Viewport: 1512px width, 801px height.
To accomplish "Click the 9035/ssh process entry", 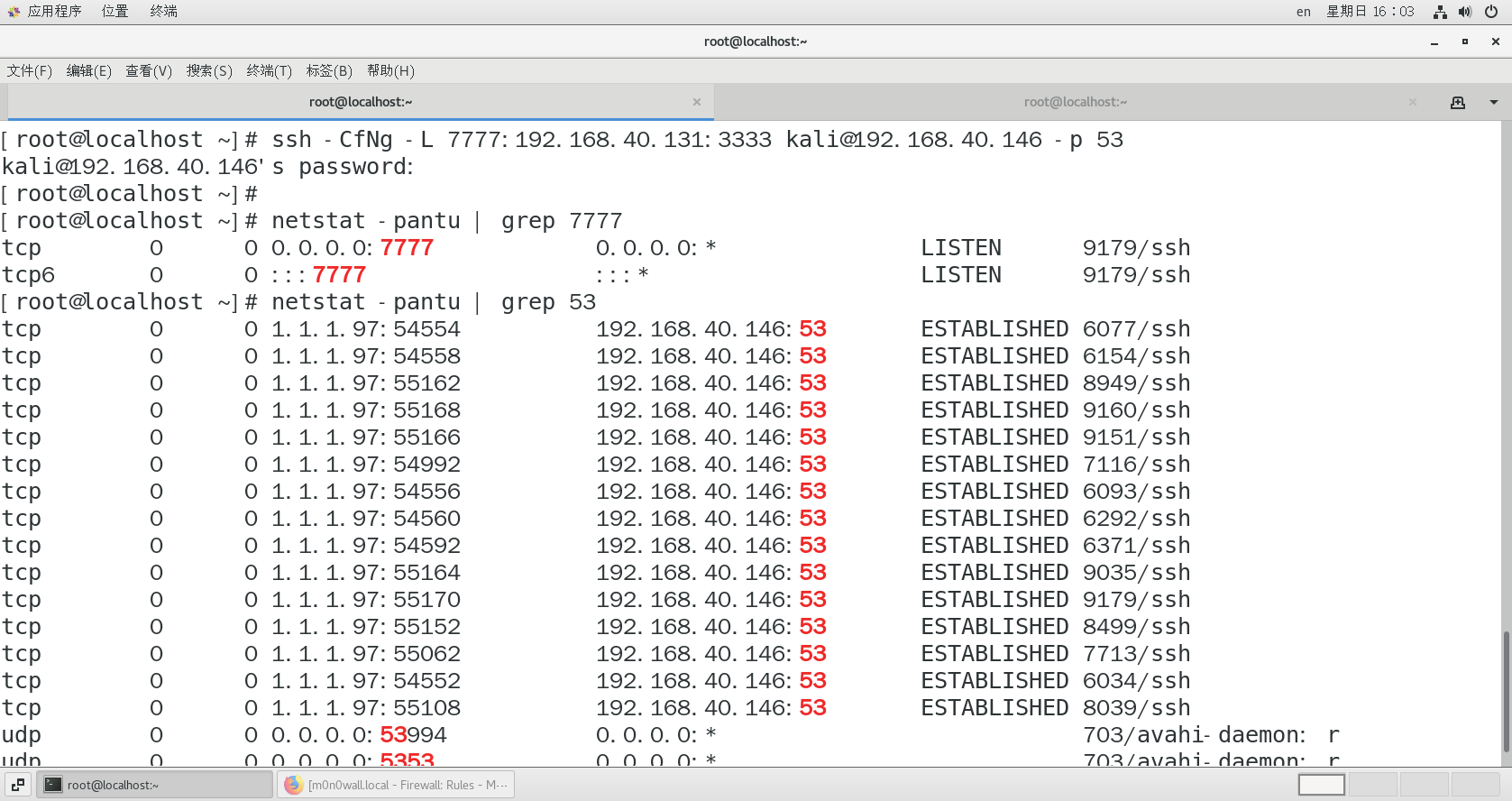I will [1136, 573].
